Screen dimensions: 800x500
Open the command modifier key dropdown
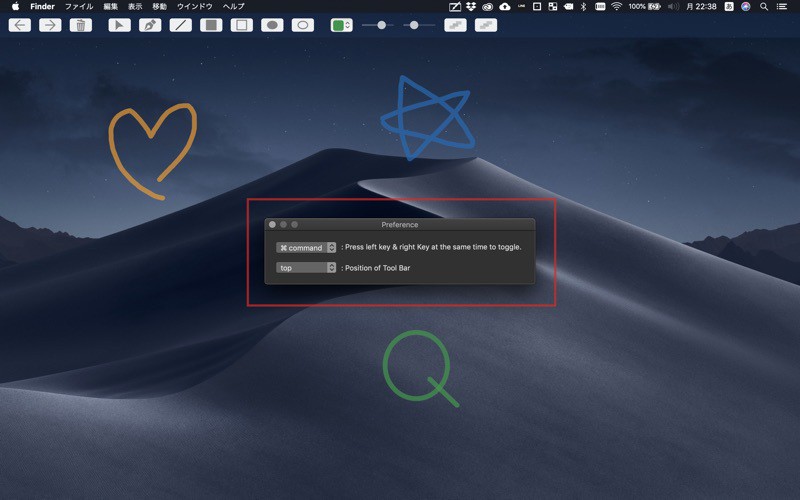(306, 247)
